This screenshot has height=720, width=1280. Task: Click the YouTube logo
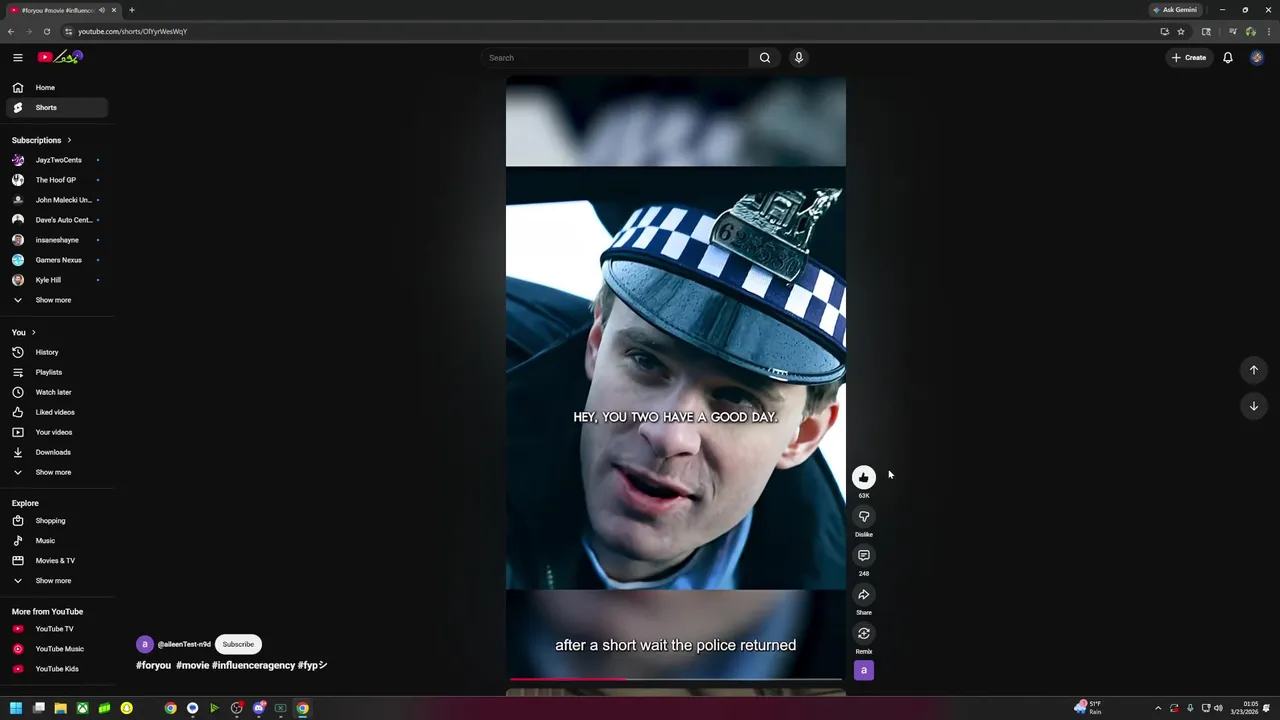(x=60, y=57)
